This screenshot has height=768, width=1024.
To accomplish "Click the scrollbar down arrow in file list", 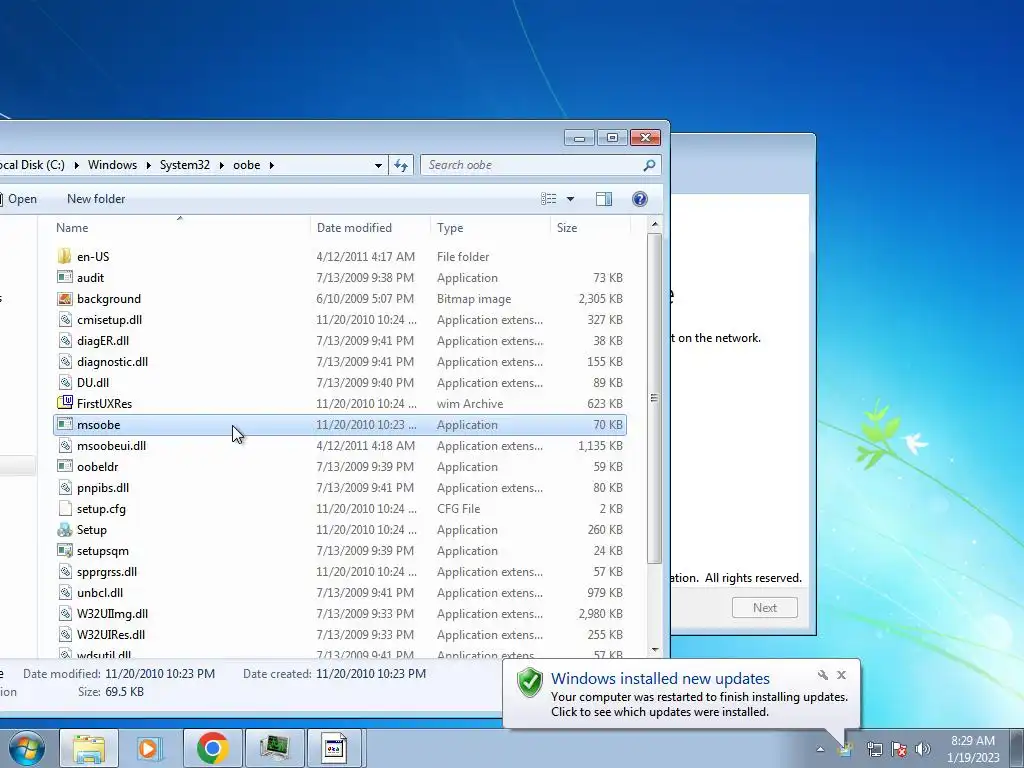I will coord(654,650).
